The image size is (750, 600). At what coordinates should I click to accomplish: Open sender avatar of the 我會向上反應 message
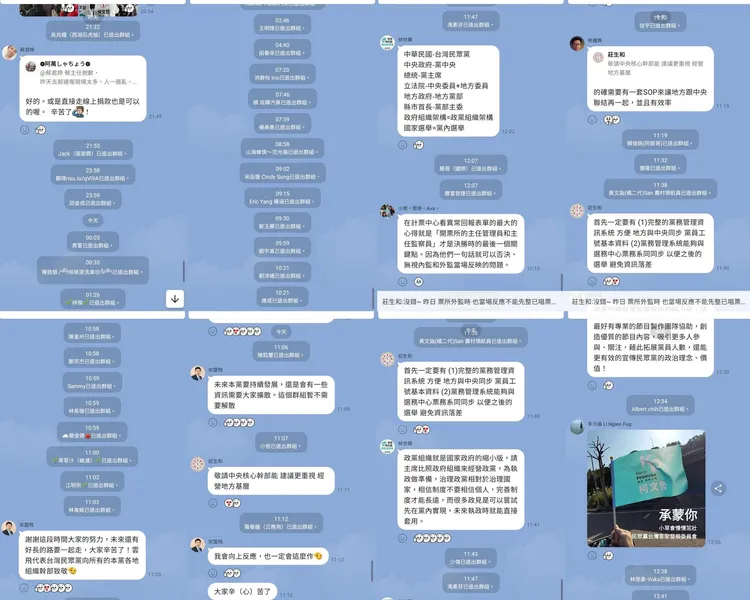pos(198,544)
